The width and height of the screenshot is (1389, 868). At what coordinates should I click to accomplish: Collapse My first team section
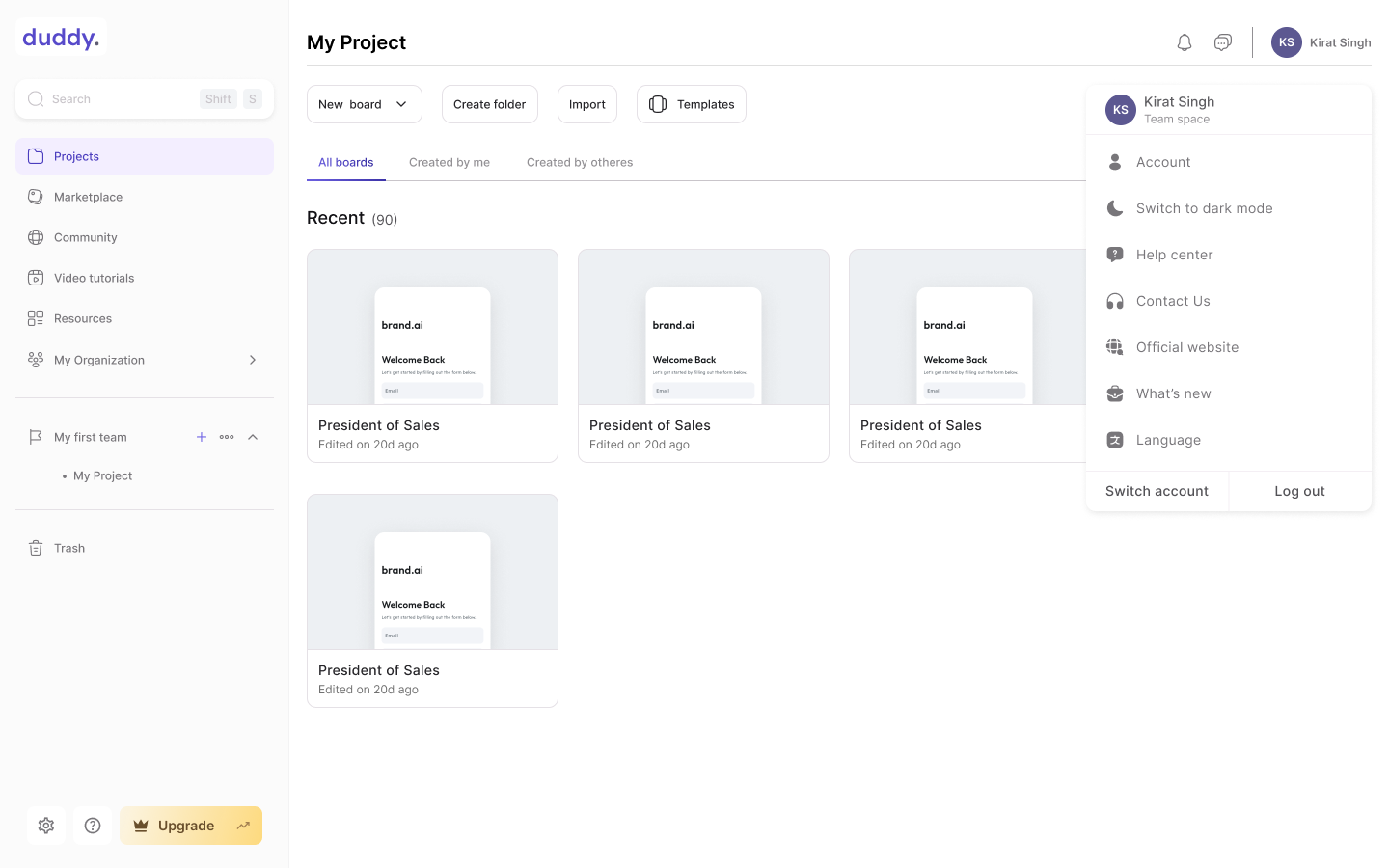click(253, 437)
